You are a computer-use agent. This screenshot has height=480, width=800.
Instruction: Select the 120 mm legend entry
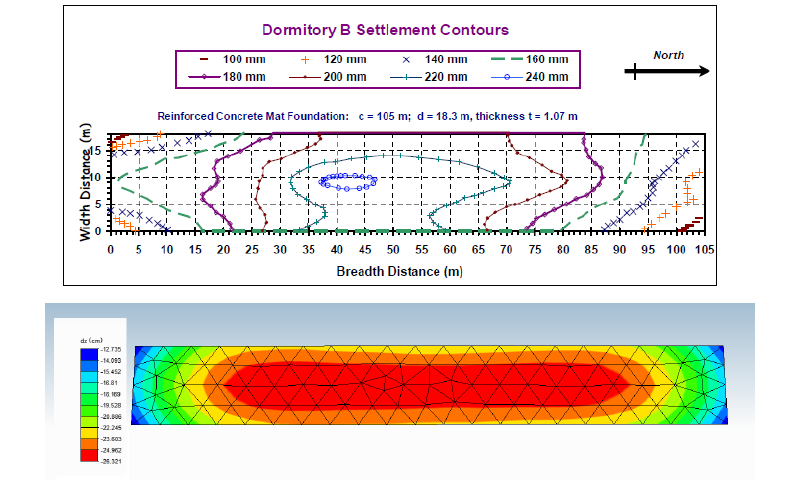[334, 60]
